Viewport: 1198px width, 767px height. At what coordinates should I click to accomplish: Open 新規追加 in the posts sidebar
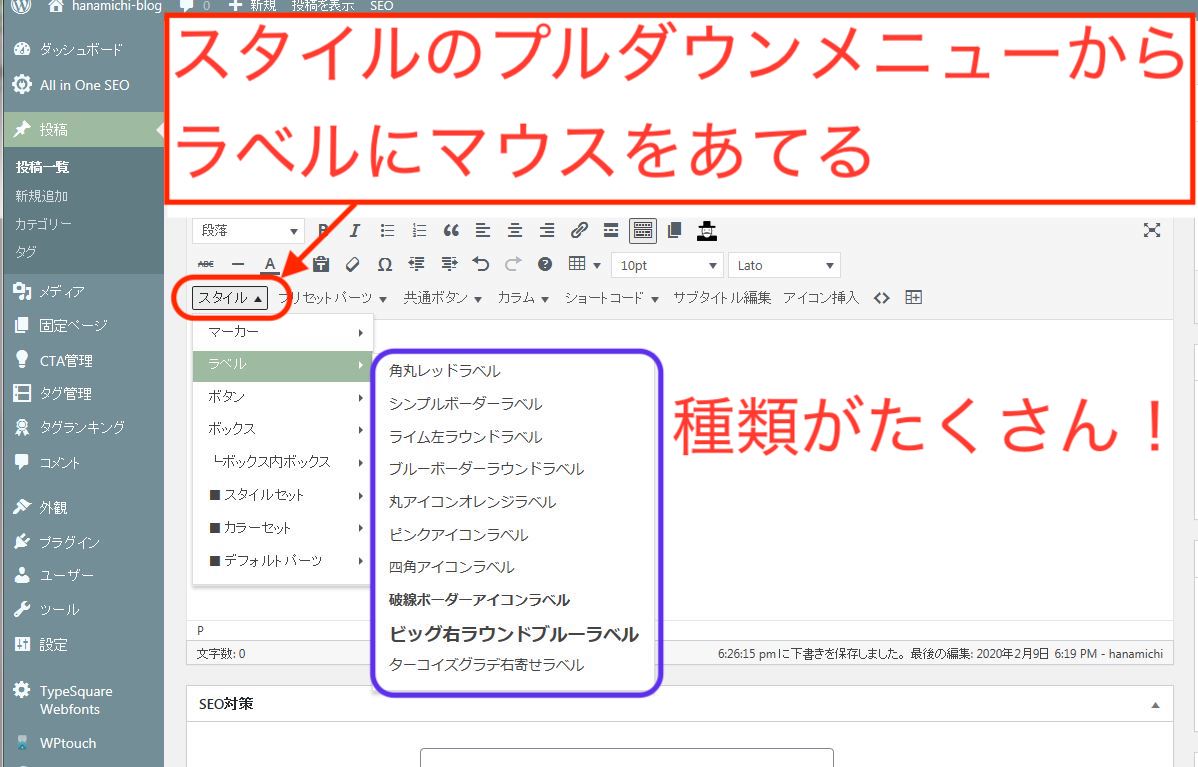pyautogui.click(x=42, y=196)
